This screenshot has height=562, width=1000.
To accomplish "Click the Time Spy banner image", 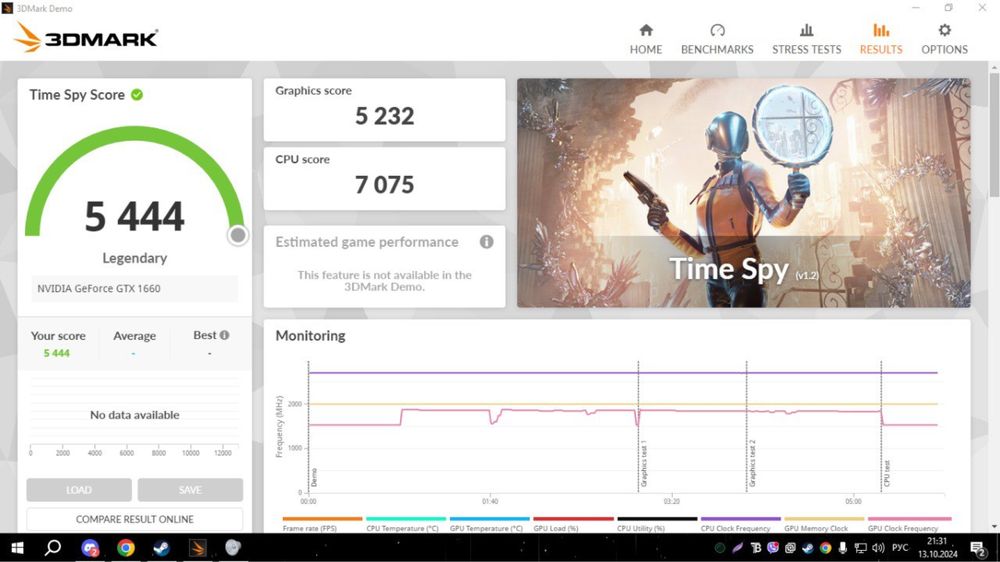I will (x=744, y=193).
